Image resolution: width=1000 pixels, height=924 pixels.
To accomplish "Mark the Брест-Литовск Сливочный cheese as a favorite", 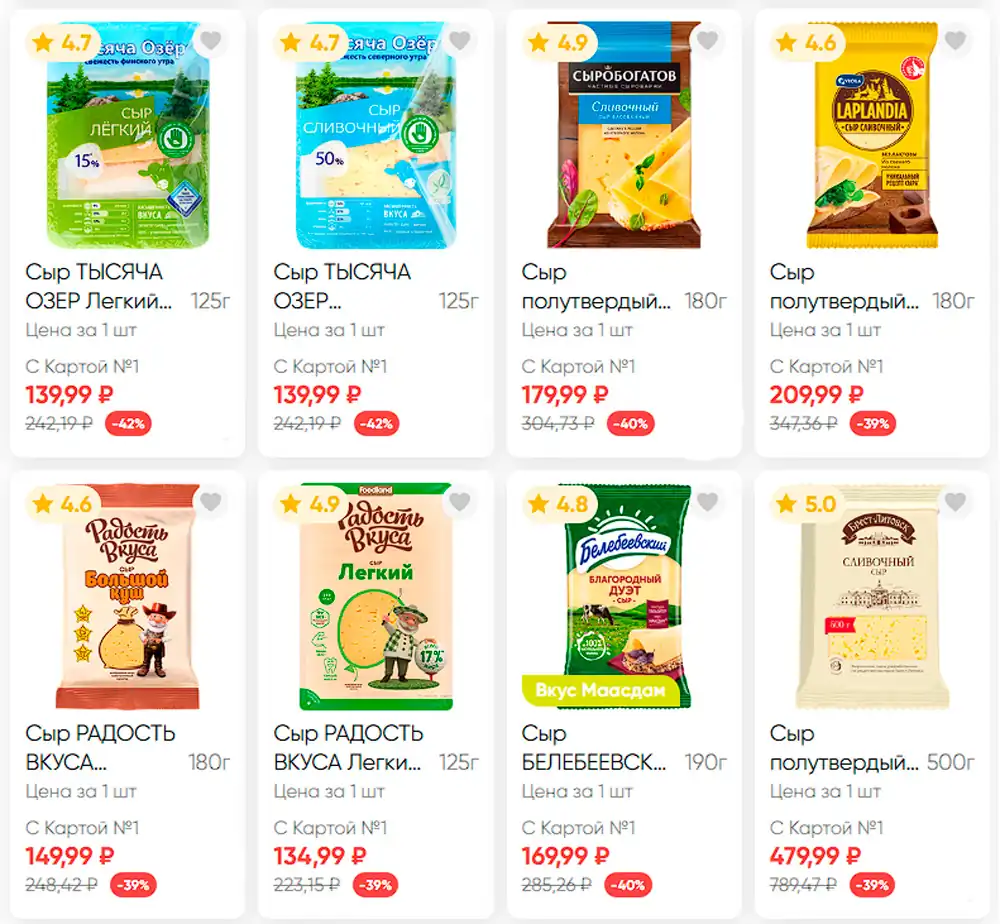I will tap(955, 502).
